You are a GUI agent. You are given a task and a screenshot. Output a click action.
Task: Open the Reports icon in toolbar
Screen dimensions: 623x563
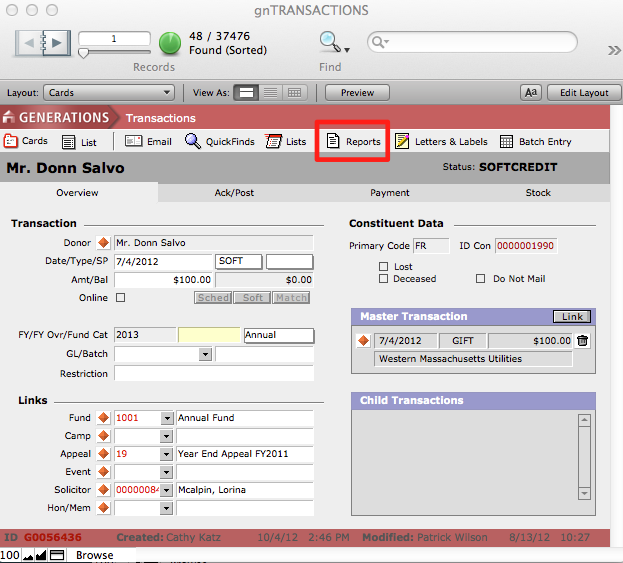334,142
